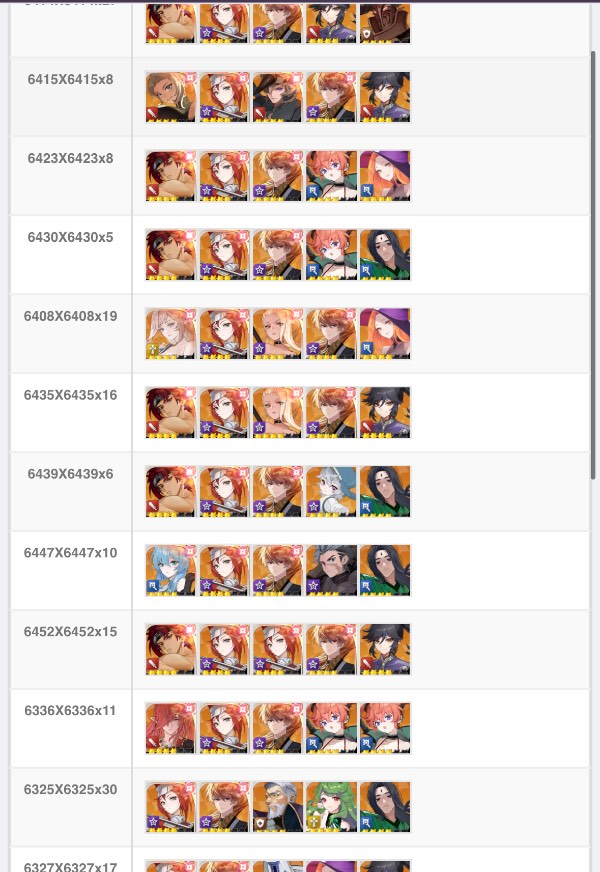Click the first red-haired character in row 6452X6452x15
600x872 pixels.
171,650
